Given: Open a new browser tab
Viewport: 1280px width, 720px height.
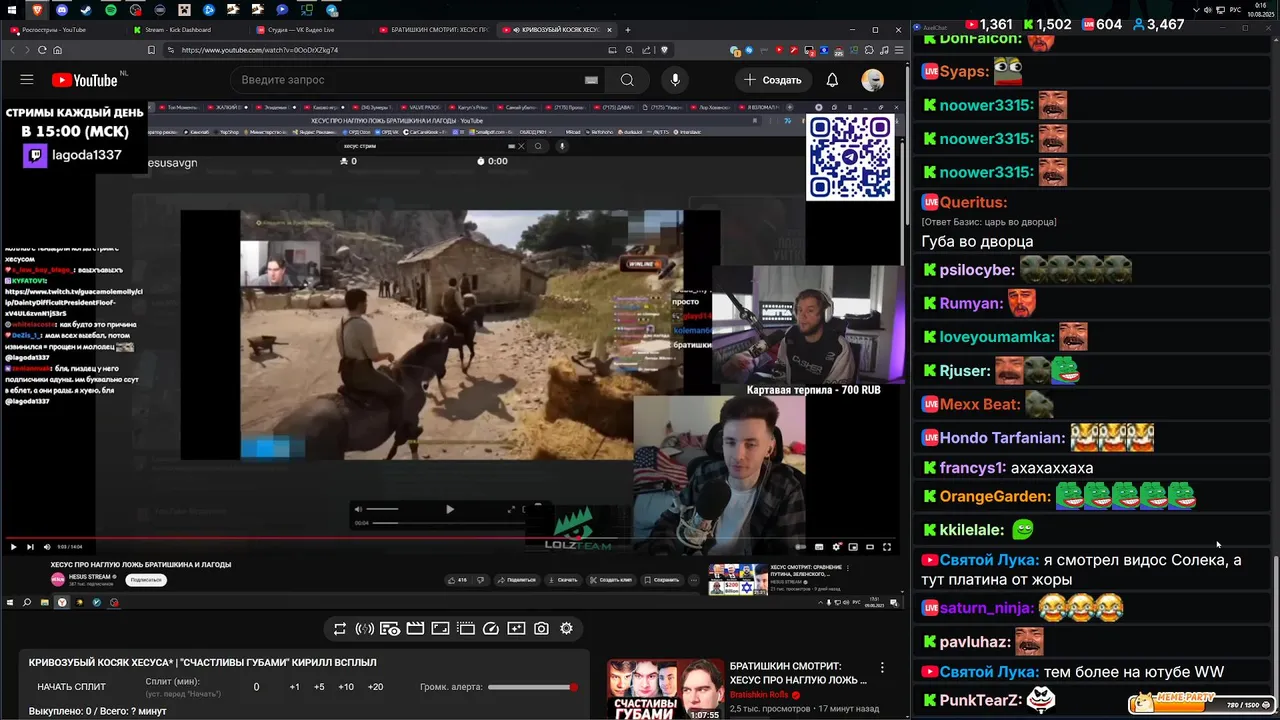Looking at the screenshot, I should pyautogui.click(x=628, y=30).
